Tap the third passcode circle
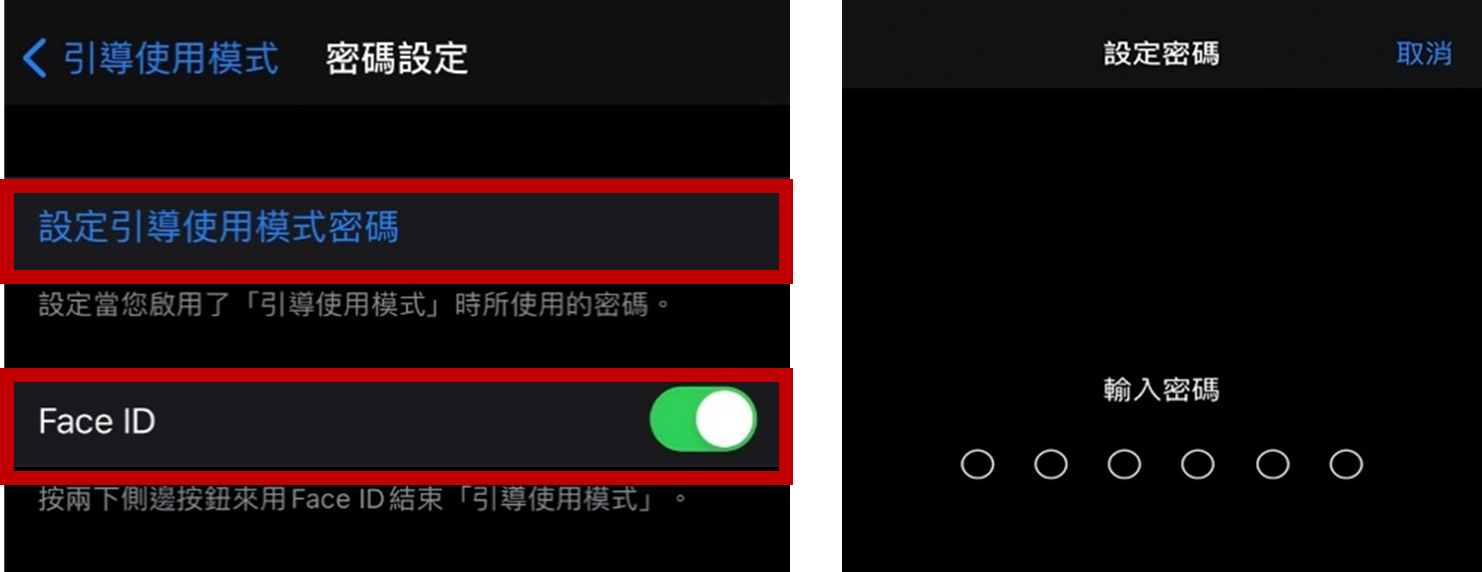 click(1125, 464)
